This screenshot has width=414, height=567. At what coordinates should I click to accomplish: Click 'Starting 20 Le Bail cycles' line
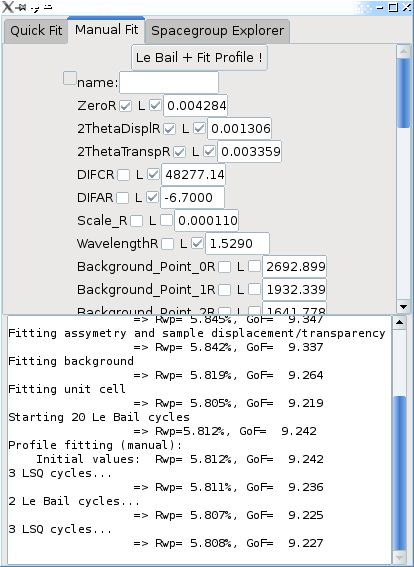point(99,417)
